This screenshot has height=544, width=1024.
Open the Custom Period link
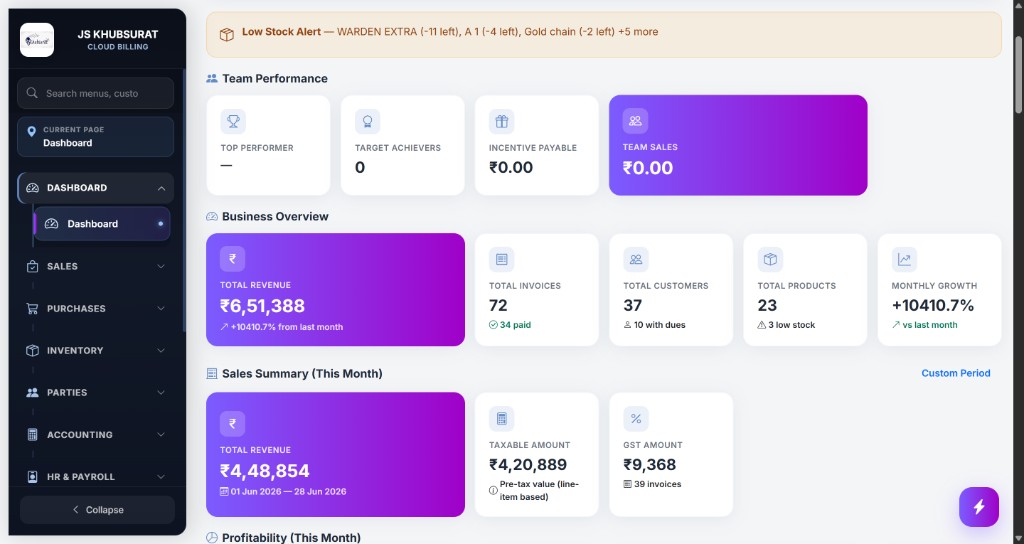pos(955,374)
